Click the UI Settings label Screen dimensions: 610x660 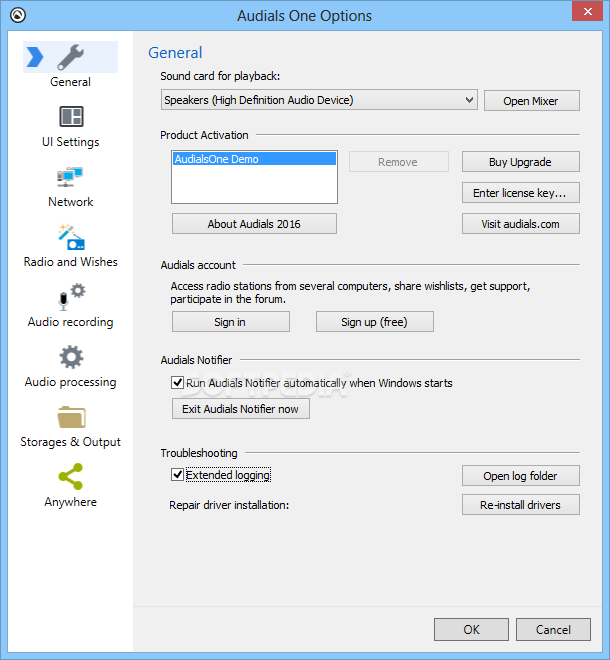[71, 142]
